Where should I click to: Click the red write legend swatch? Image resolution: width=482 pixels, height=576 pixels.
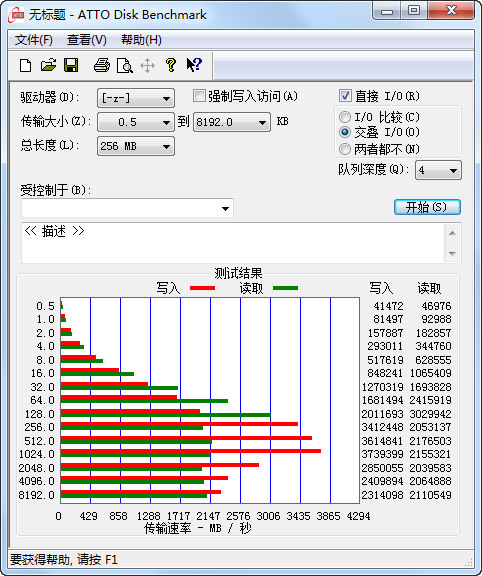pyautogui.click(x=202, y=288)
